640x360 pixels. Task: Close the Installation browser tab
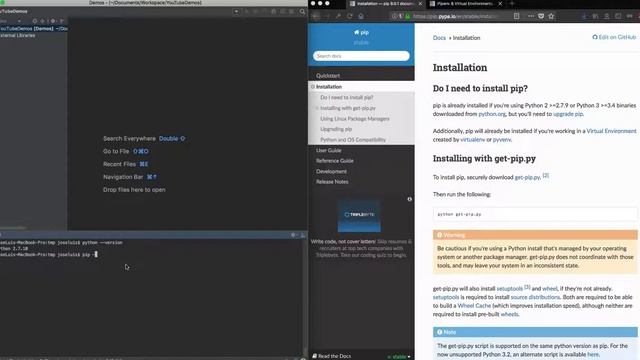(x=420, y=4)
